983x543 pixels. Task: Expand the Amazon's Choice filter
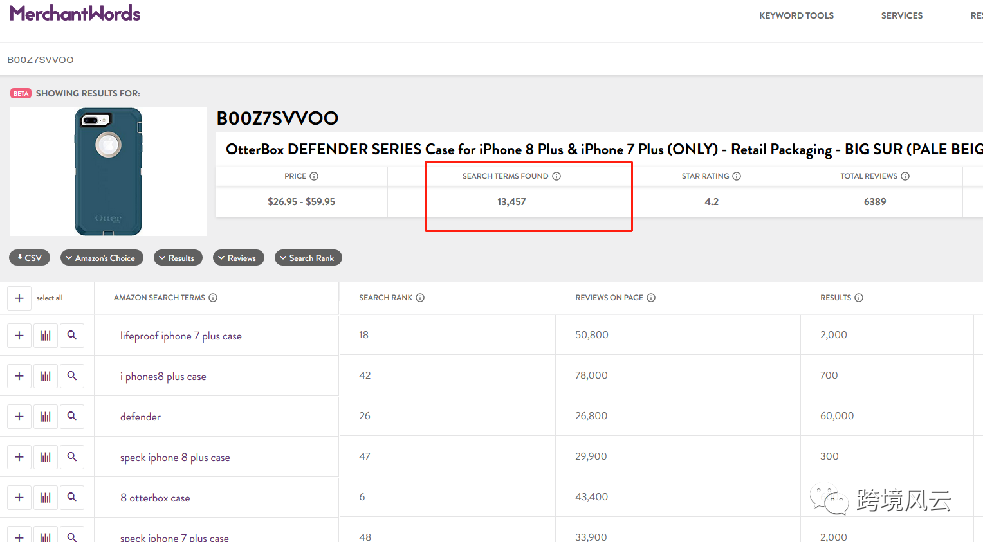click(x=102, y=258)
